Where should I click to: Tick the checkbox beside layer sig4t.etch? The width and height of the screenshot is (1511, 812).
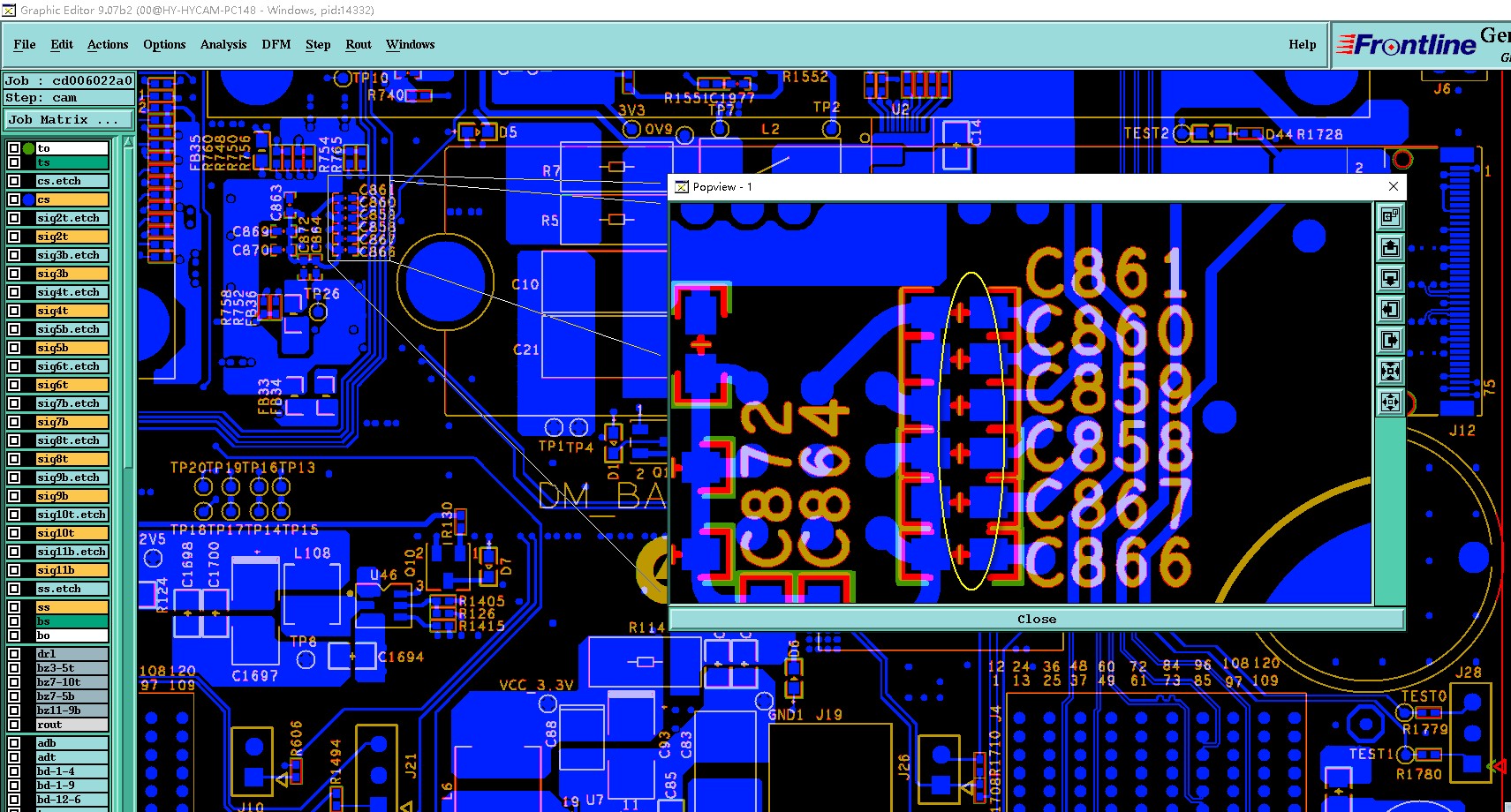click(14, 292)
